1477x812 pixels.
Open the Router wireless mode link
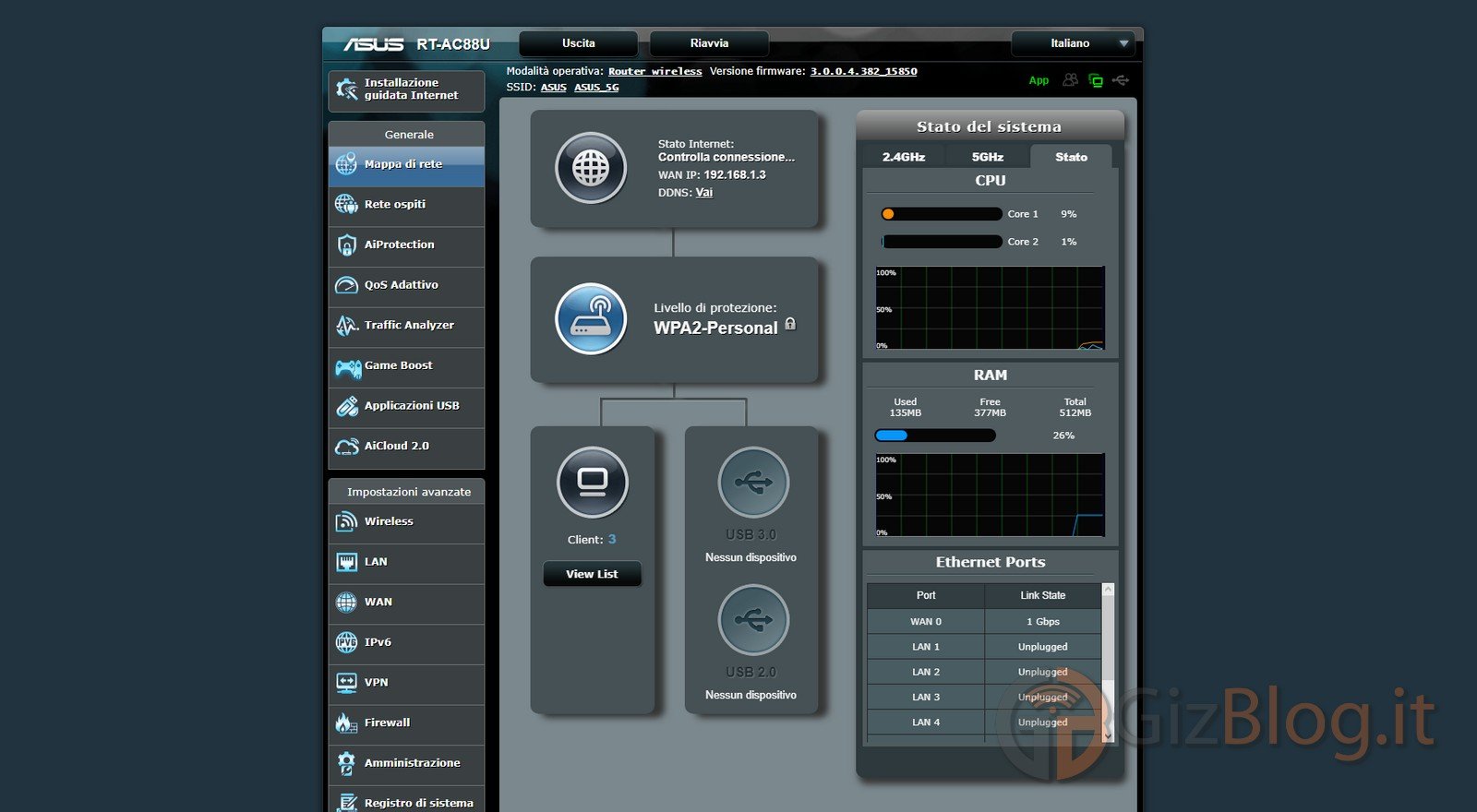point(655,71)
